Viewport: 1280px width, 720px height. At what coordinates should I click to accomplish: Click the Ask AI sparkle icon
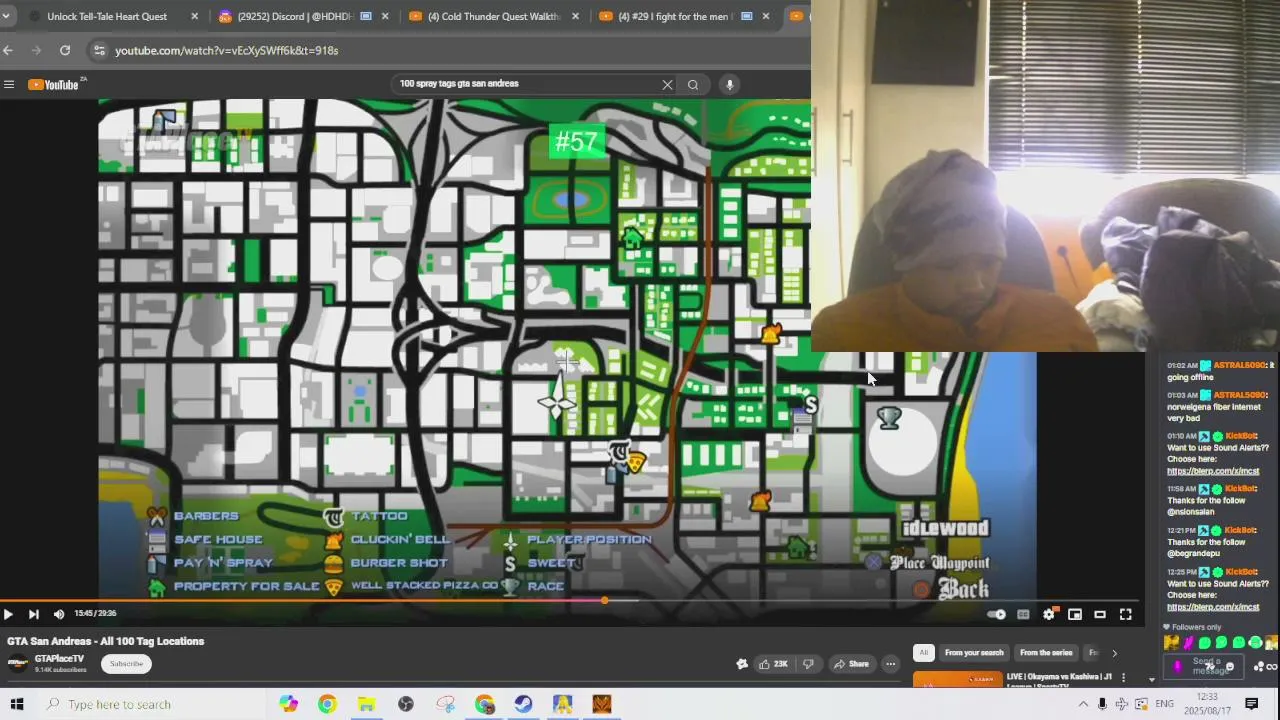741,664
